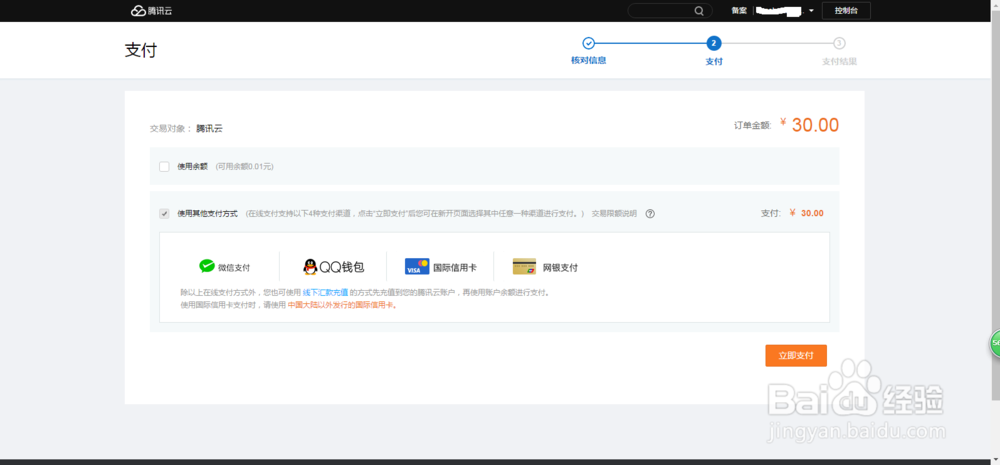Focus the top search box
The image size is (1000, 465).
click(x=669, y=11)
